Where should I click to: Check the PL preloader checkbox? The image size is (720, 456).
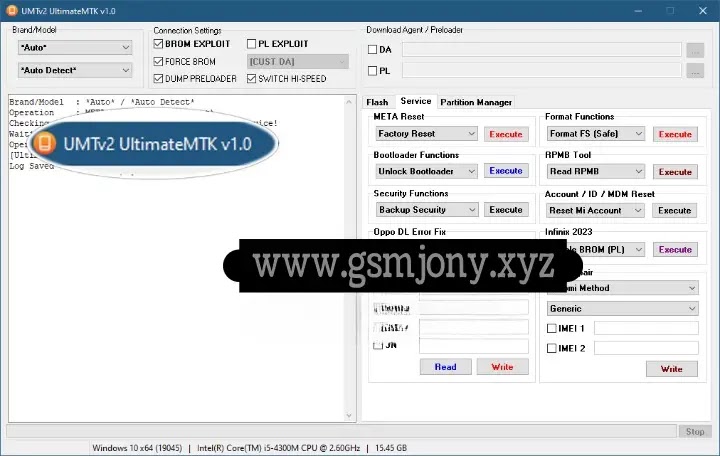(x=372, y=71)
